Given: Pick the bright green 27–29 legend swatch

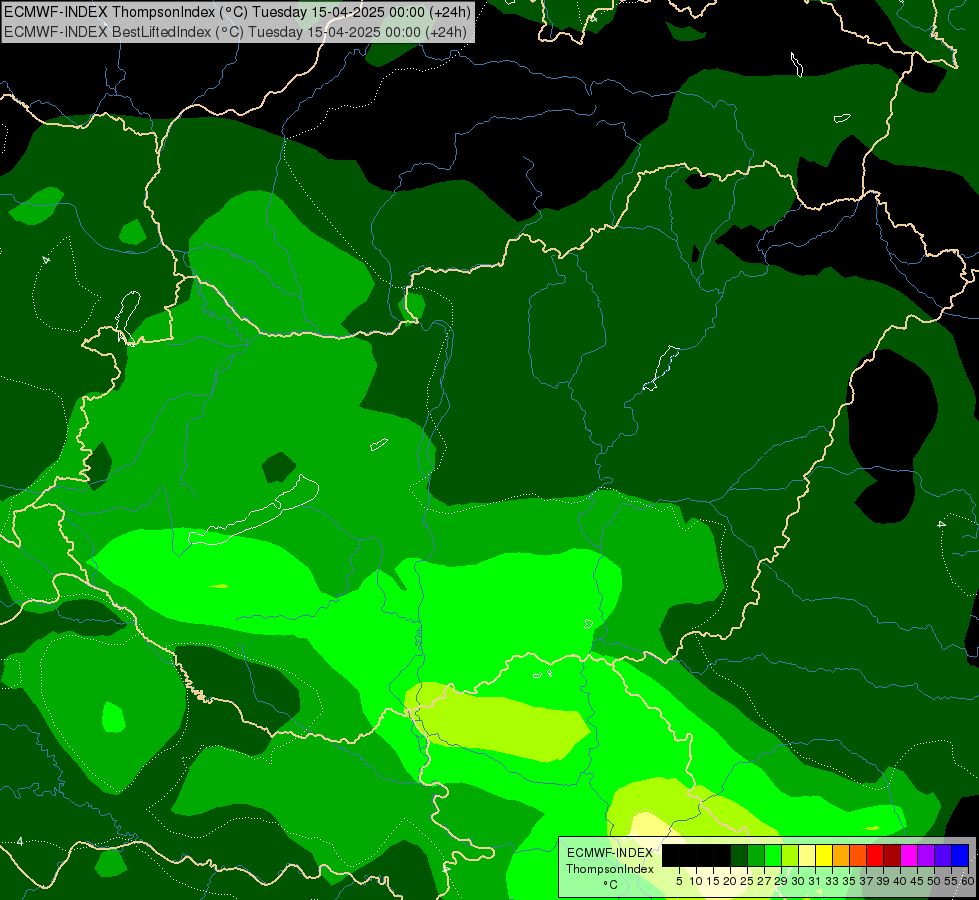Looking at the screenshot, I should tap(773, 855).
